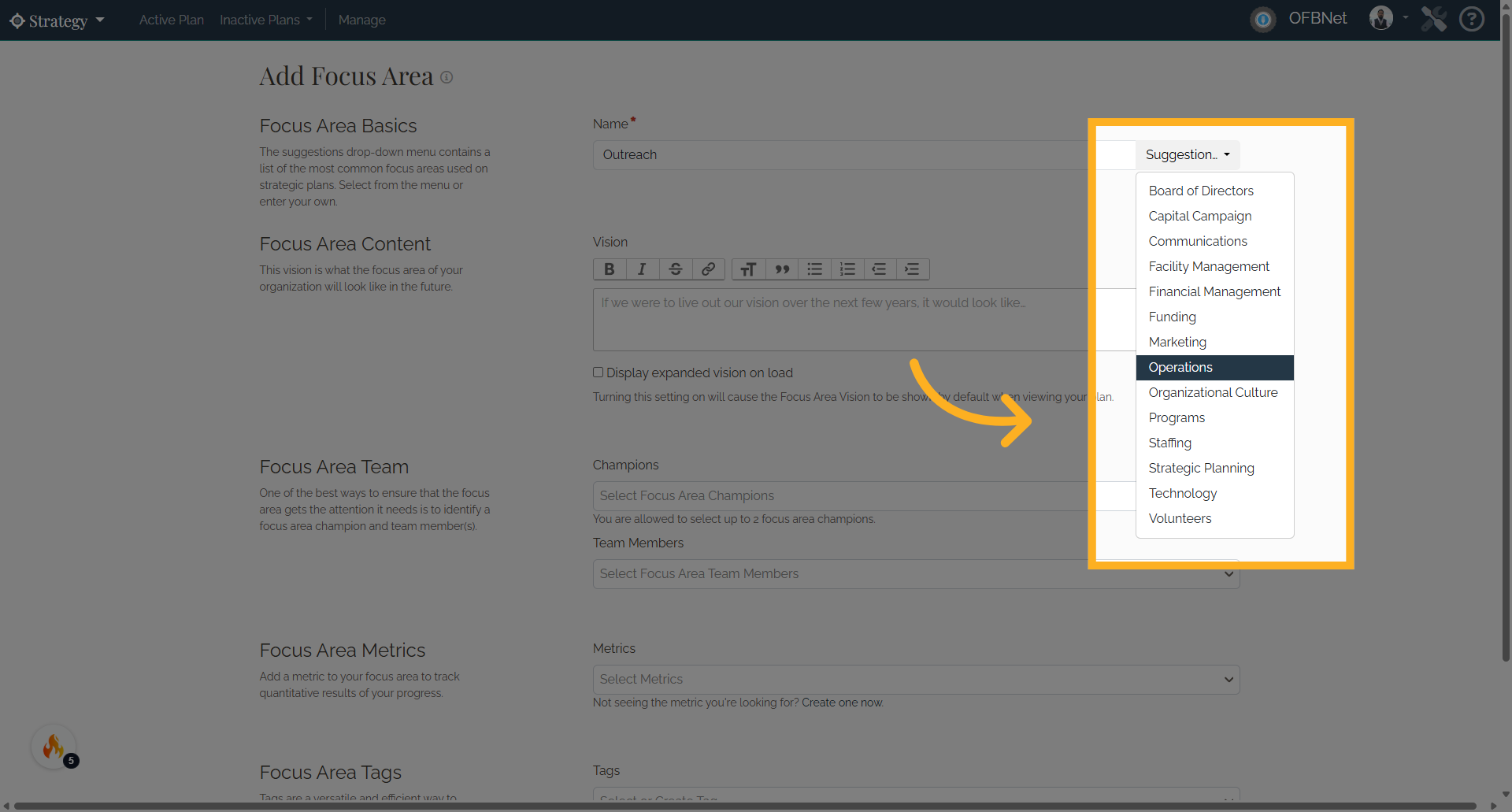Select Capital Campaign suggestion
The width and height of the screenshot is (1512, 812).
click(1214, 216)
